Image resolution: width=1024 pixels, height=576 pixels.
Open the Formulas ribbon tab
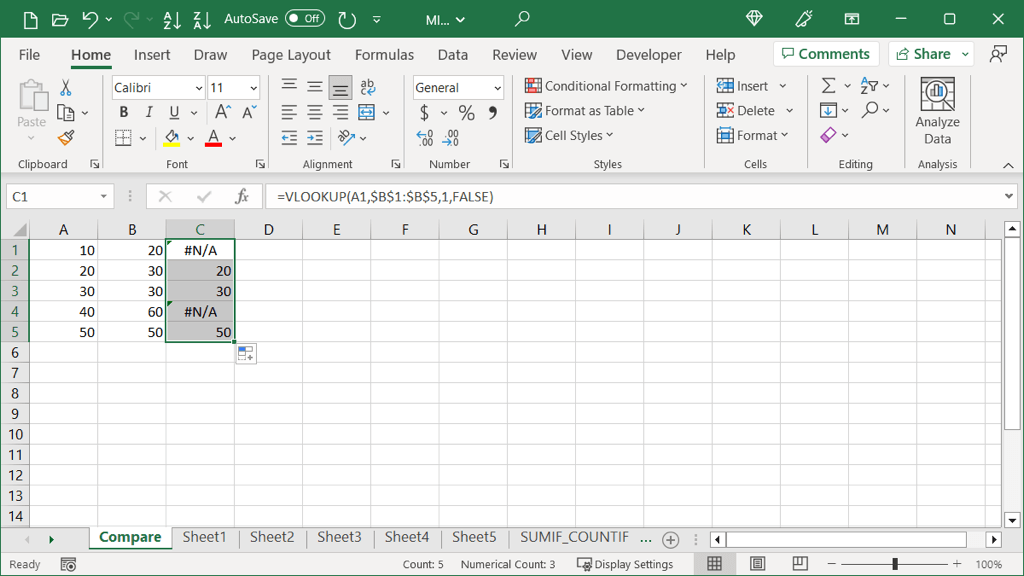[384, 55]
